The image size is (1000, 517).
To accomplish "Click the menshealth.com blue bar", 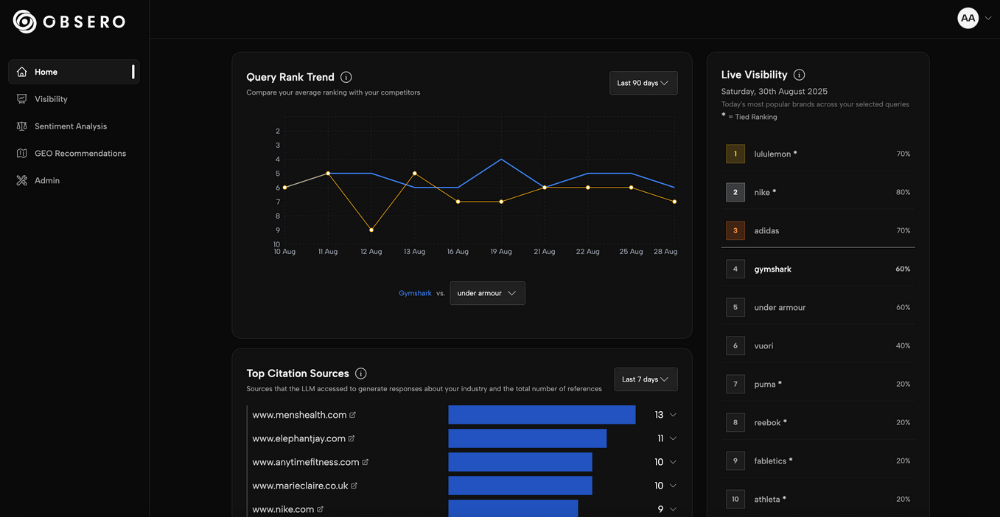I will [542, 415].
